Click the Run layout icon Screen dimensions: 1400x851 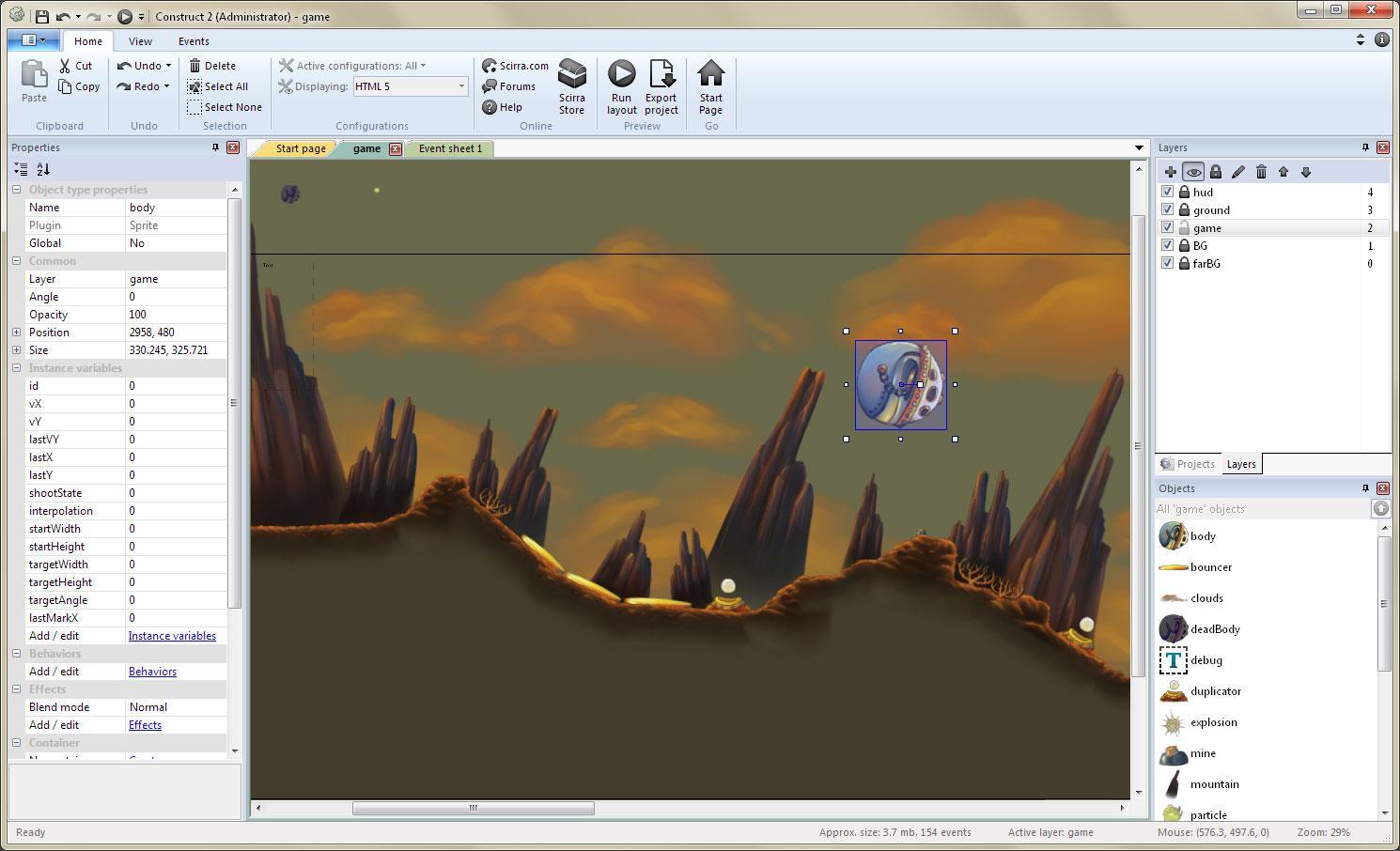[x=621, y=85]
